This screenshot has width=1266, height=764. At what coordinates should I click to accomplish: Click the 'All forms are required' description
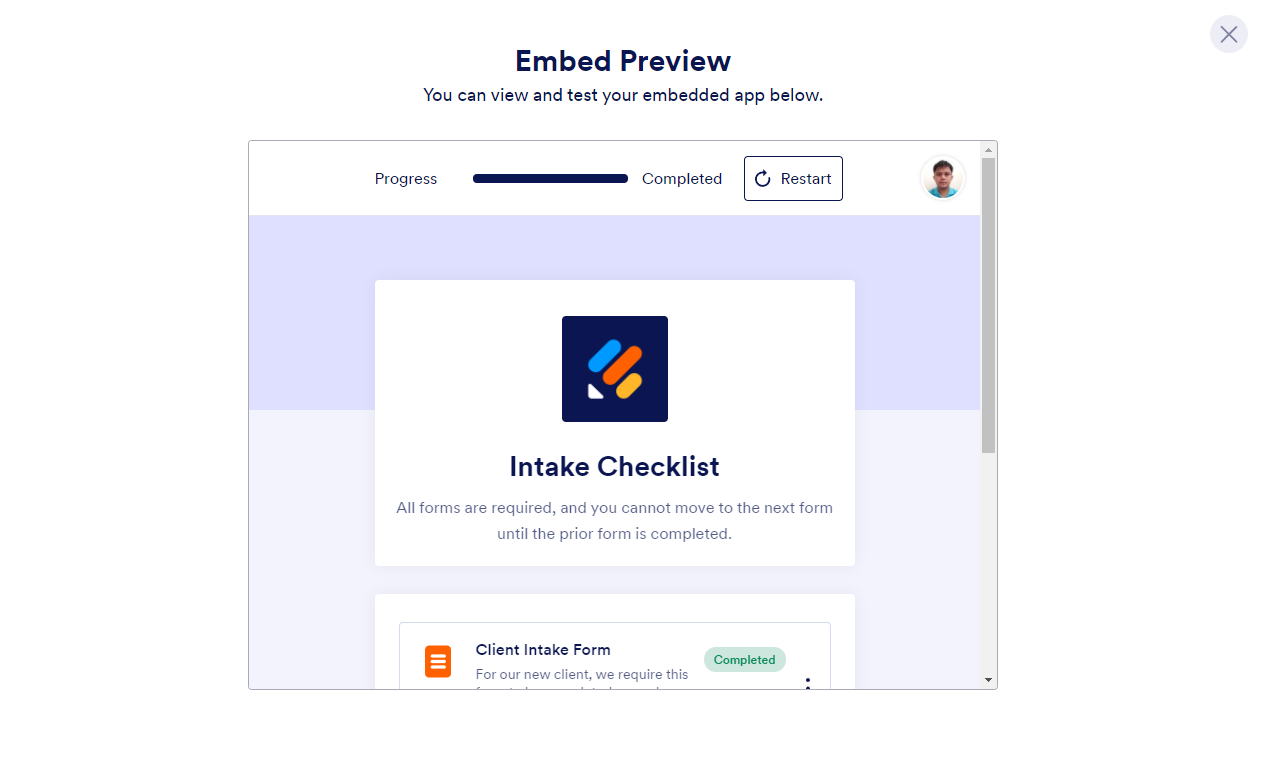tap(614, 520)
